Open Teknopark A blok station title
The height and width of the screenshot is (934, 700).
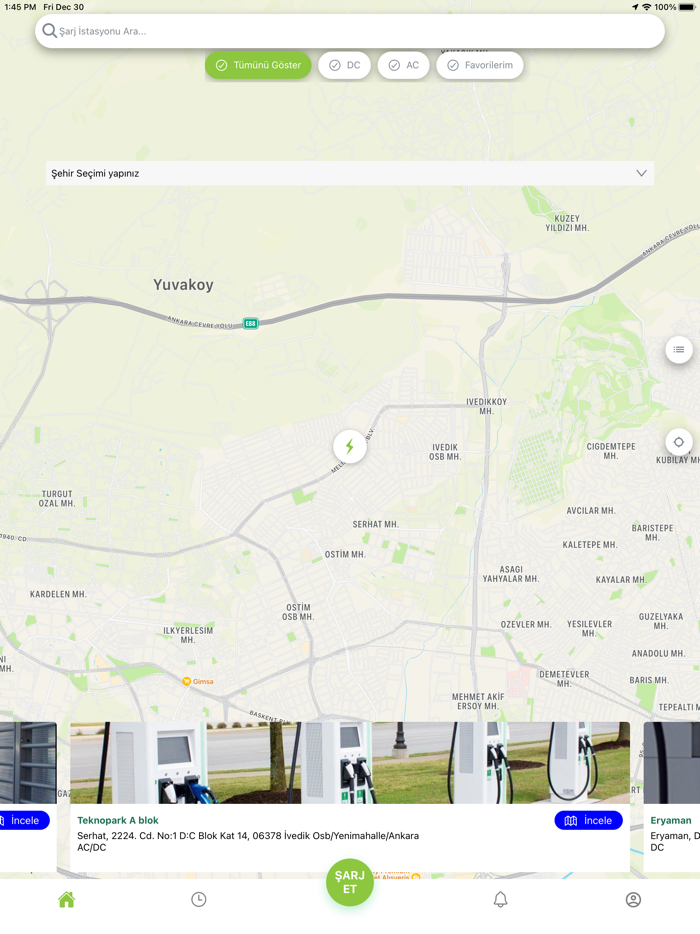(x=118, y=820)
